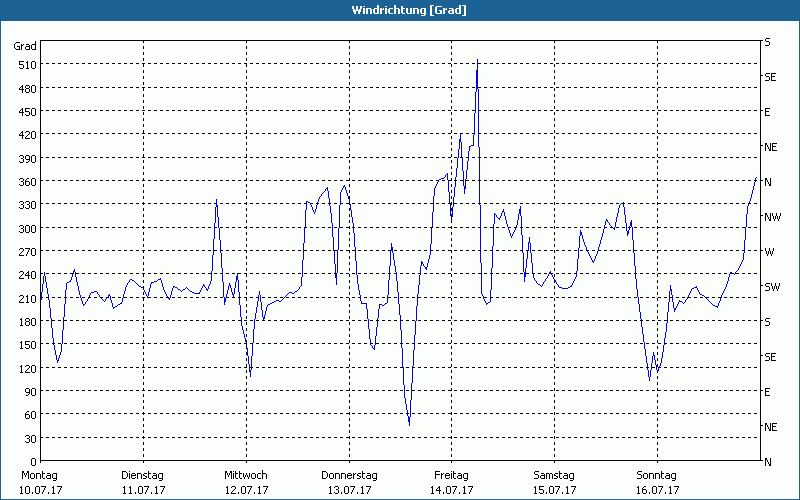Click the date 15.07.17

coord(555,490)
